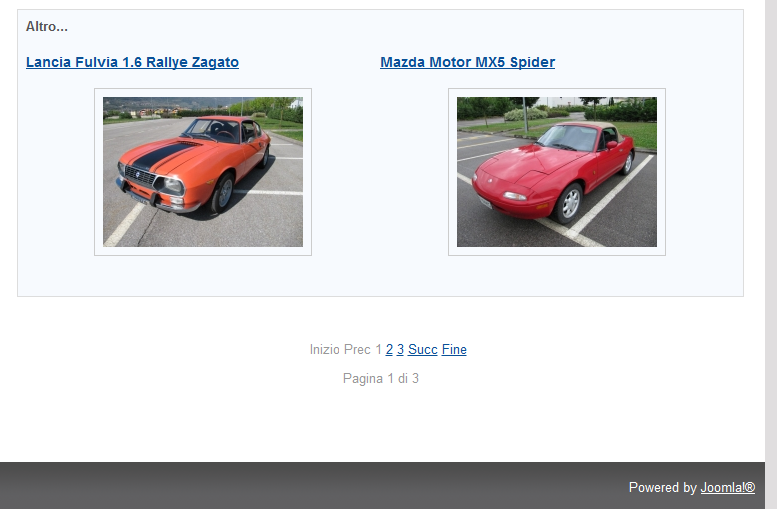Click the red Mazda MX5 car photo
777x509 pixels.
pos(556,172)
